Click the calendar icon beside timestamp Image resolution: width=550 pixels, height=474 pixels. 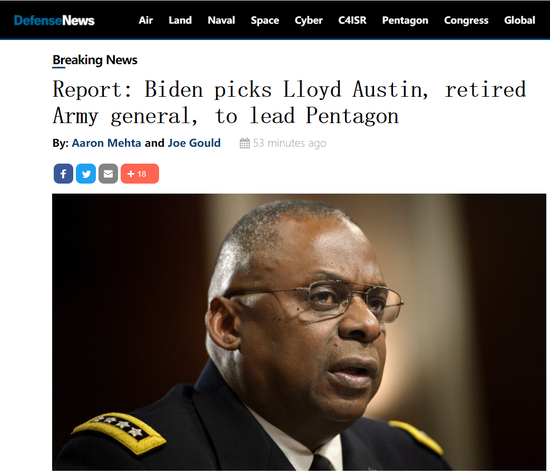coord(245,143)
